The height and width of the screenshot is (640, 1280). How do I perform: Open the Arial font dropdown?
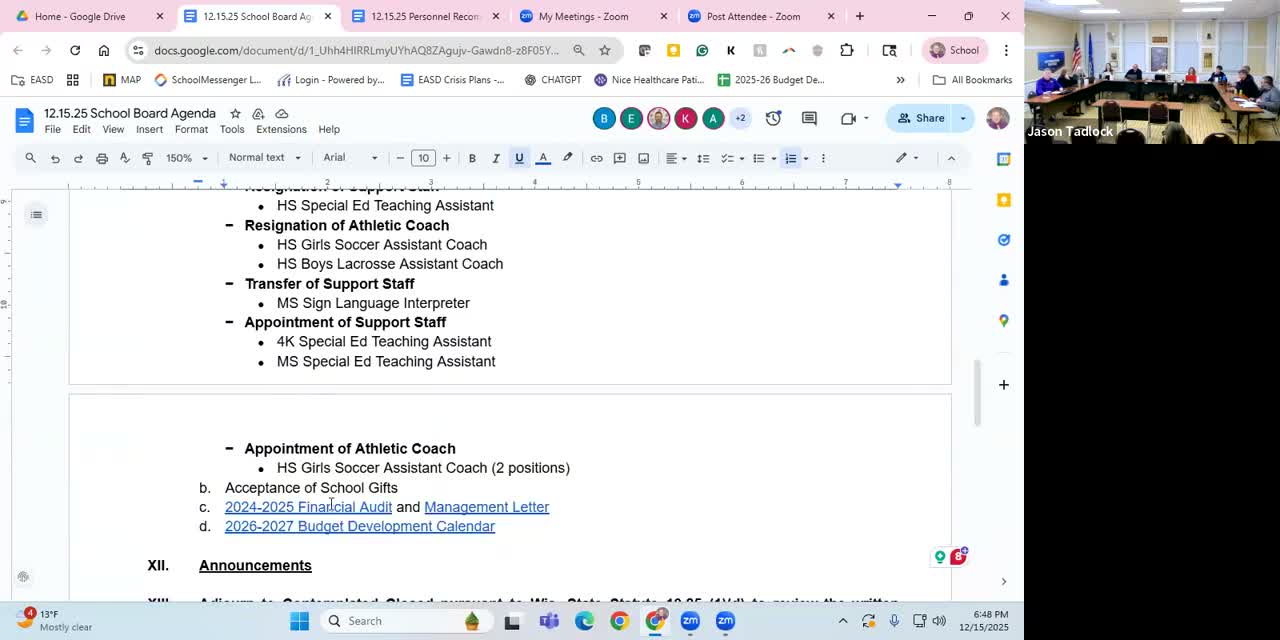coord(350,158)
